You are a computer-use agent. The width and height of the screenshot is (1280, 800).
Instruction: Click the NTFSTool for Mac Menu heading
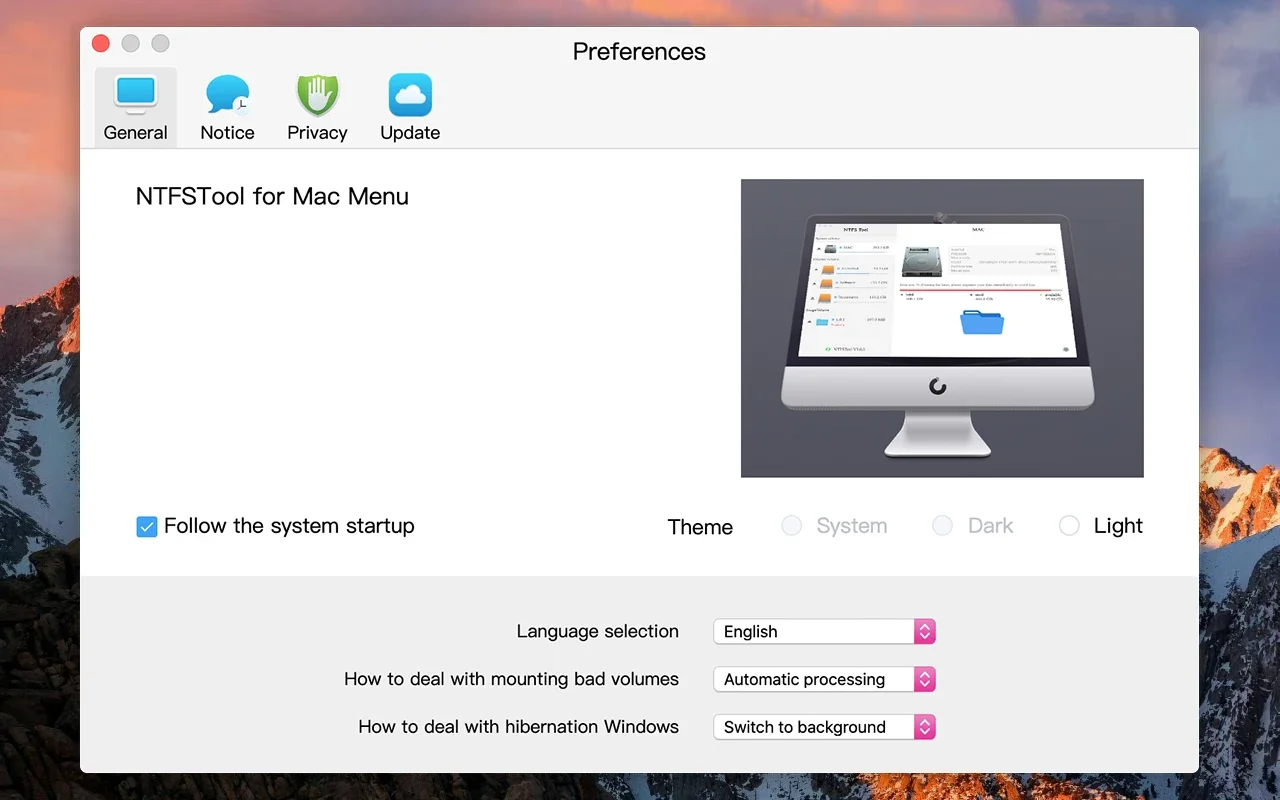272,196
